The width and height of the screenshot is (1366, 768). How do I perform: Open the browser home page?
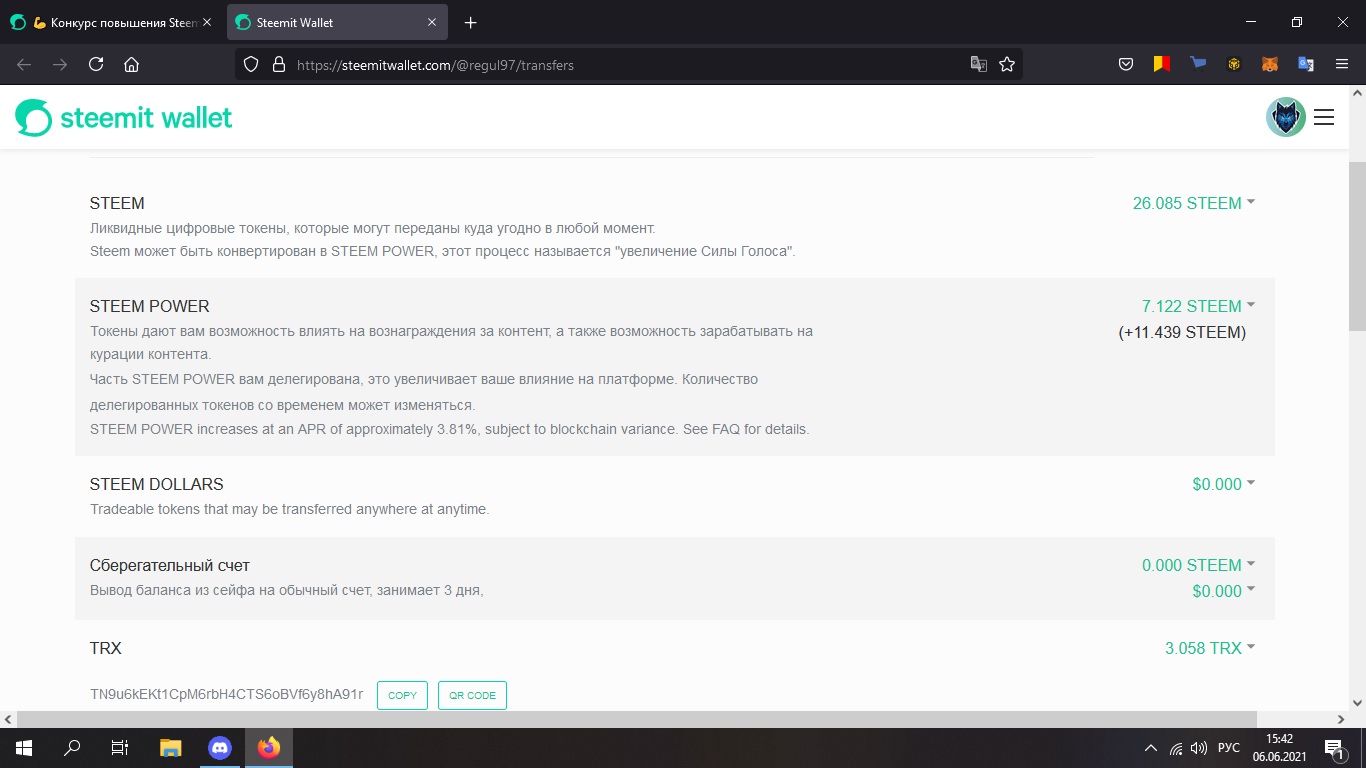tap(131, 64)
